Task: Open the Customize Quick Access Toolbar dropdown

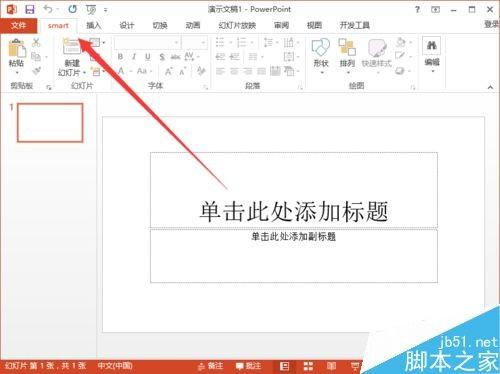Action: pyautogui.click(x=106, y=10)
